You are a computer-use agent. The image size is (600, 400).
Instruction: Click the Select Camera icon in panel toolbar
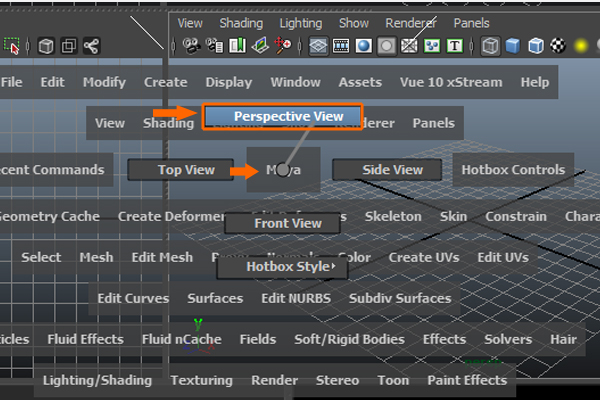(191, 46)
